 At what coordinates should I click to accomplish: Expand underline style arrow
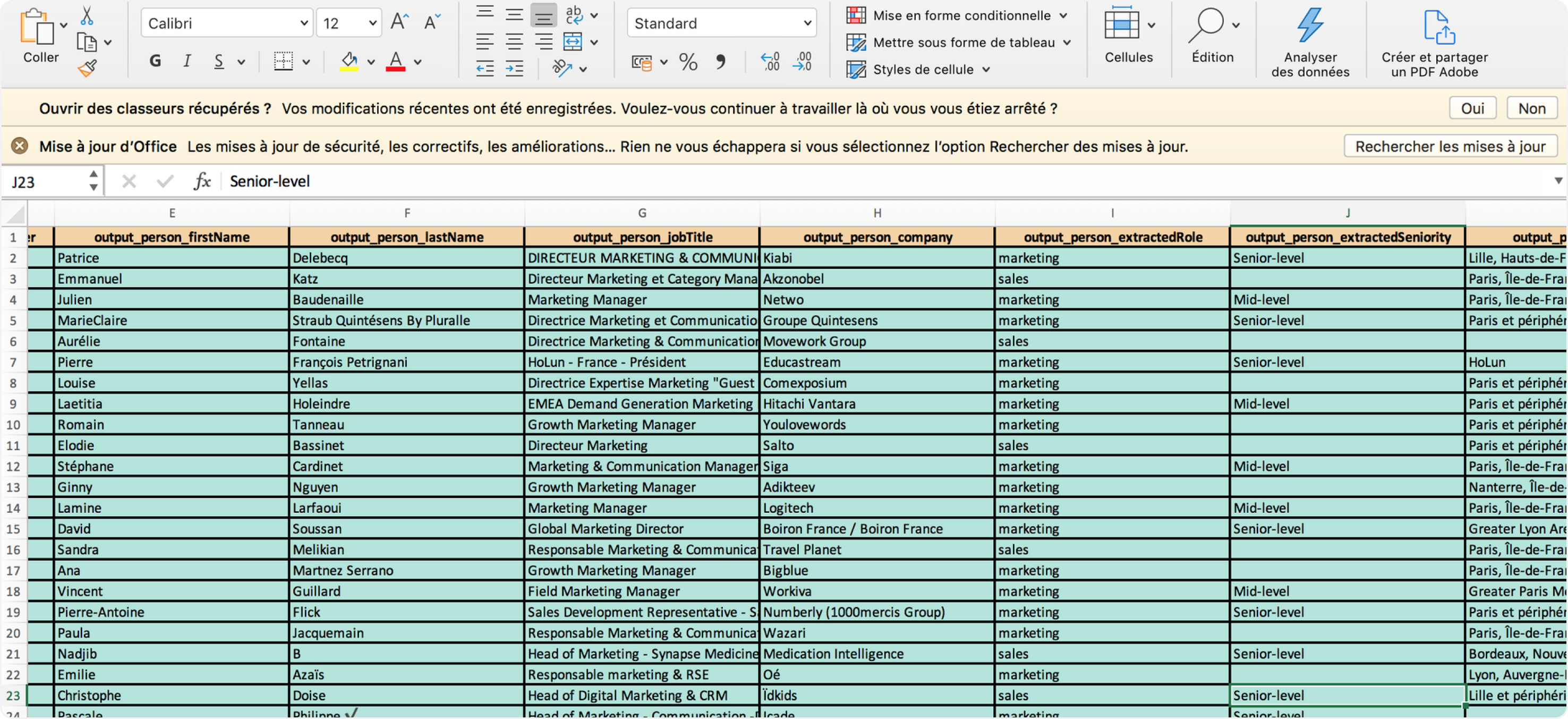click(242, 62)
